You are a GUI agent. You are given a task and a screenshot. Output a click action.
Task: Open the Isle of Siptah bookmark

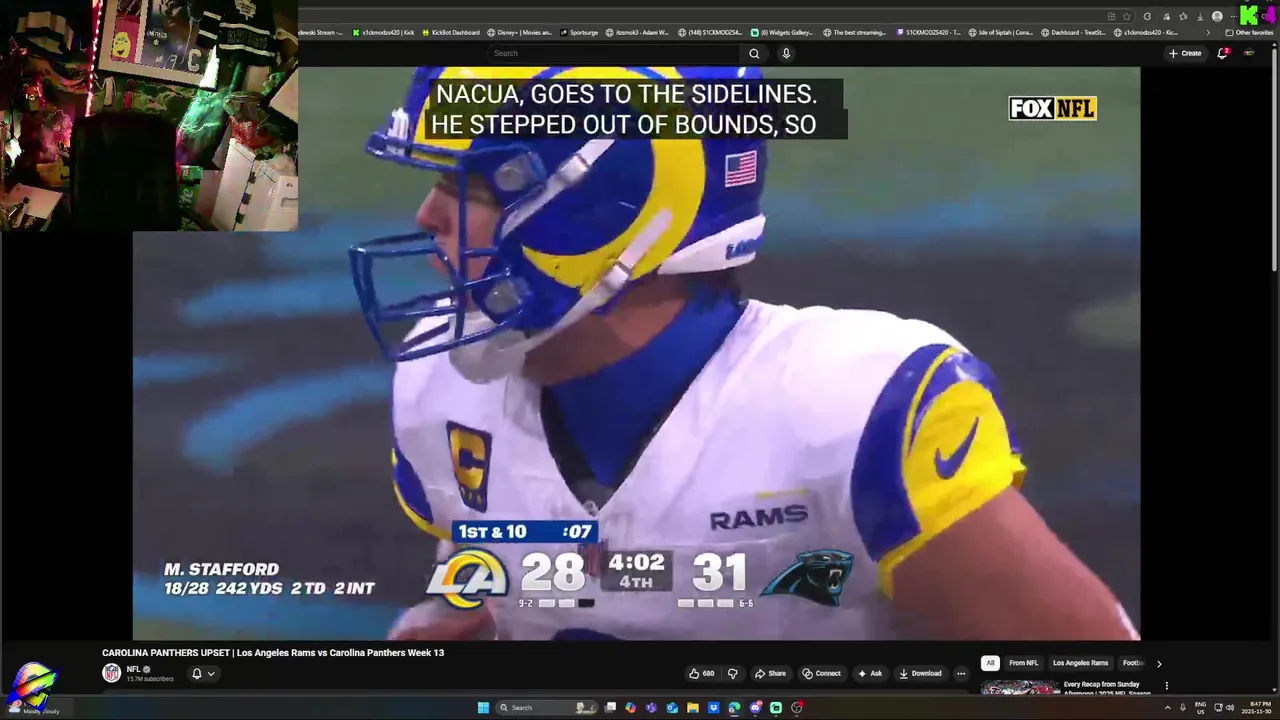(x=1001, y=32)
